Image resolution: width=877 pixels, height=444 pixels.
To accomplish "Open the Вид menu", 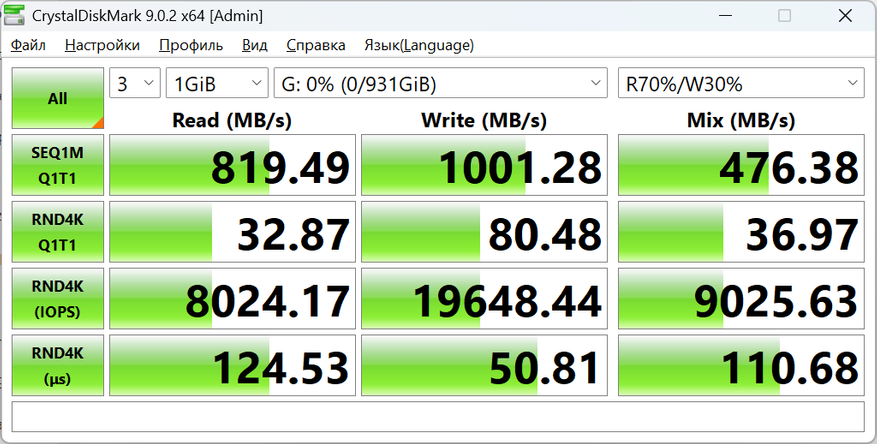I will coord(254,45).
